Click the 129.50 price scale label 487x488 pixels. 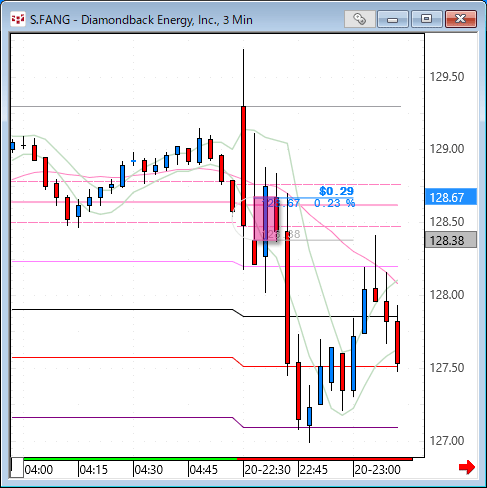(447, 77)
